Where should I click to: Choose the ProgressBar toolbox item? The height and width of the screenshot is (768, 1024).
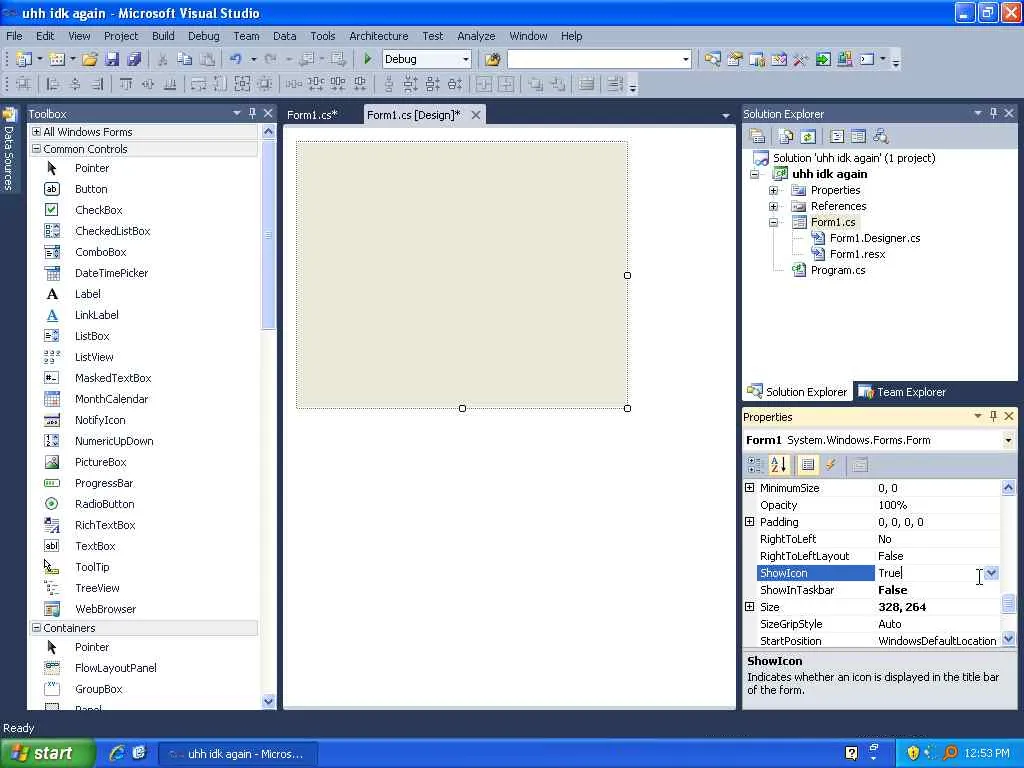pyautogui.click(x=104, y=483)
